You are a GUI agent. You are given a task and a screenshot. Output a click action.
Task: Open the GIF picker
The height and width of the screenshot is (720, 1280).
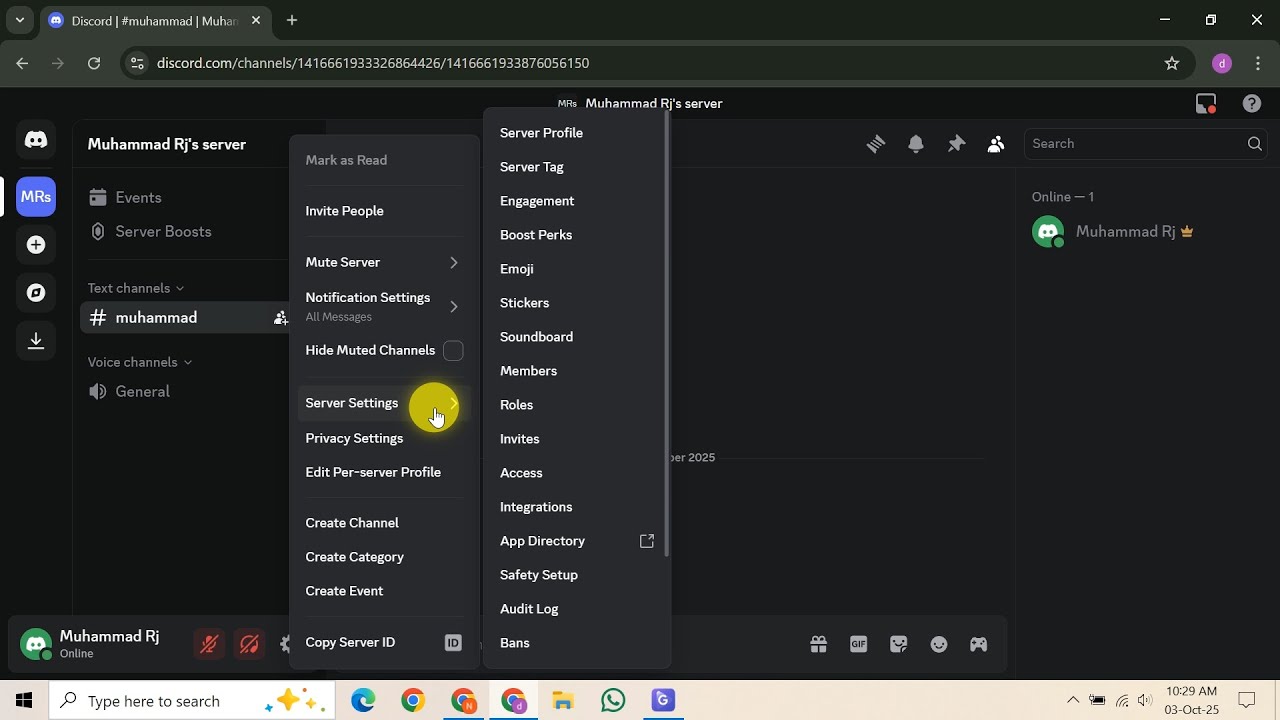[x=859, y=644]
